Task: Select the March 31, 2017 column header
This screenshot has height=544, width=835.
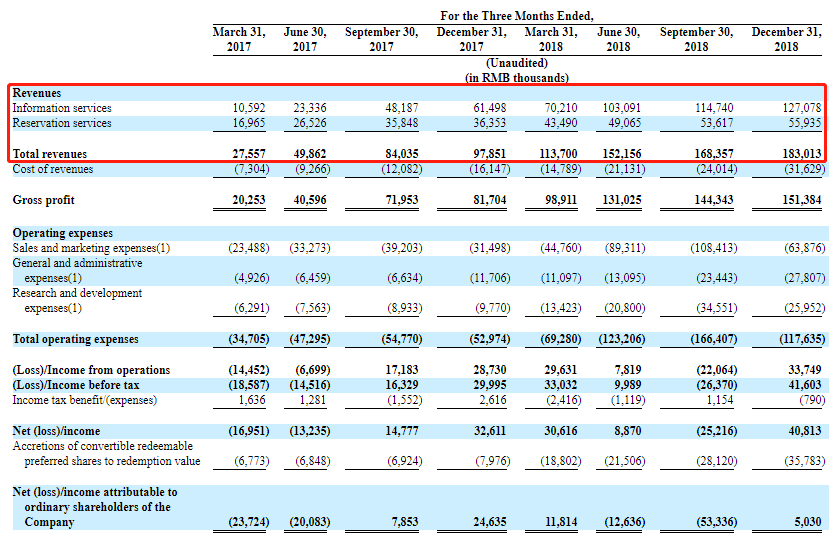Action: 238,39
